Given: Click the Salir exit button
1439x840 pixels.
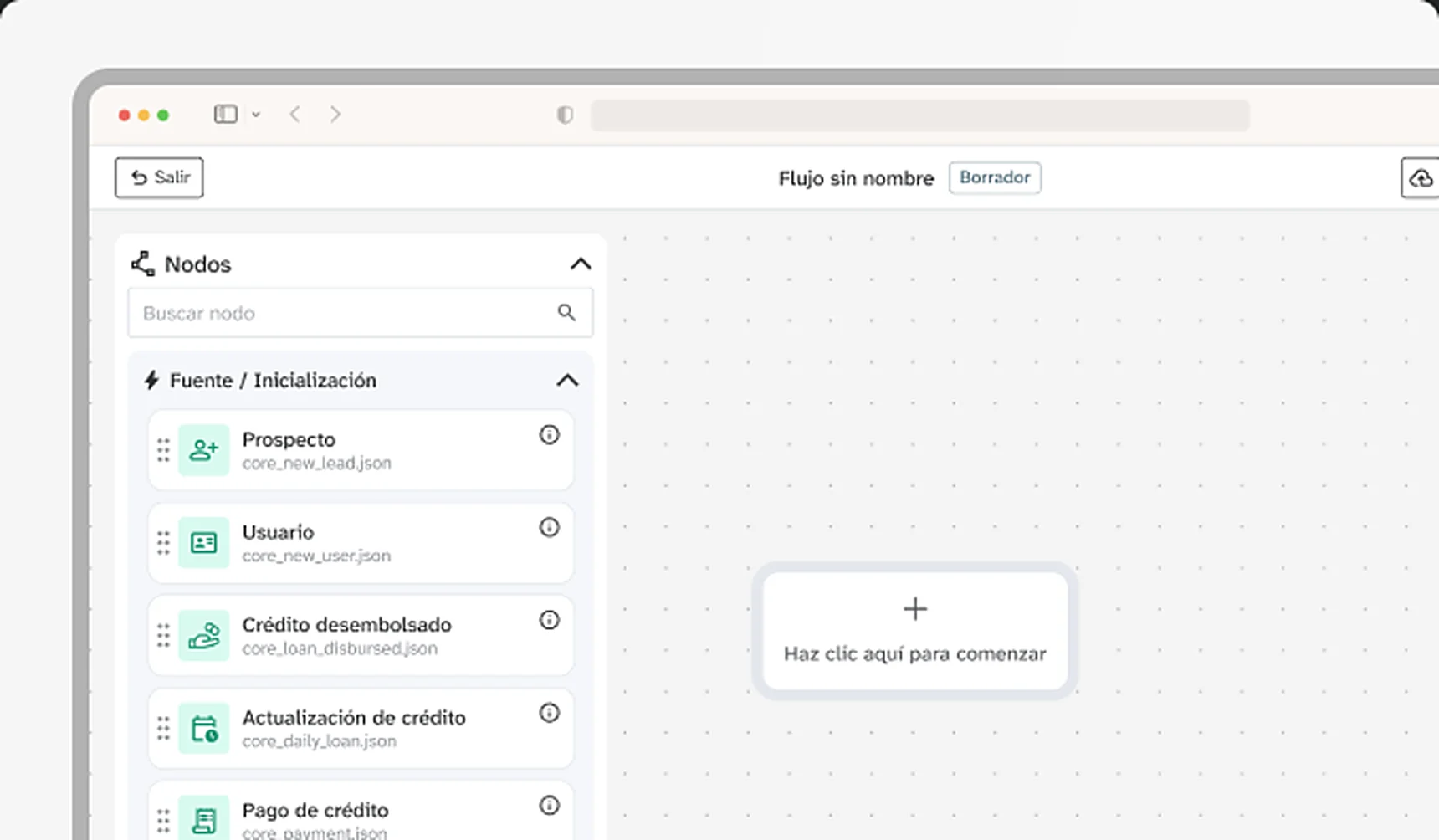Looking at the screenshot, I should (159, 177).
